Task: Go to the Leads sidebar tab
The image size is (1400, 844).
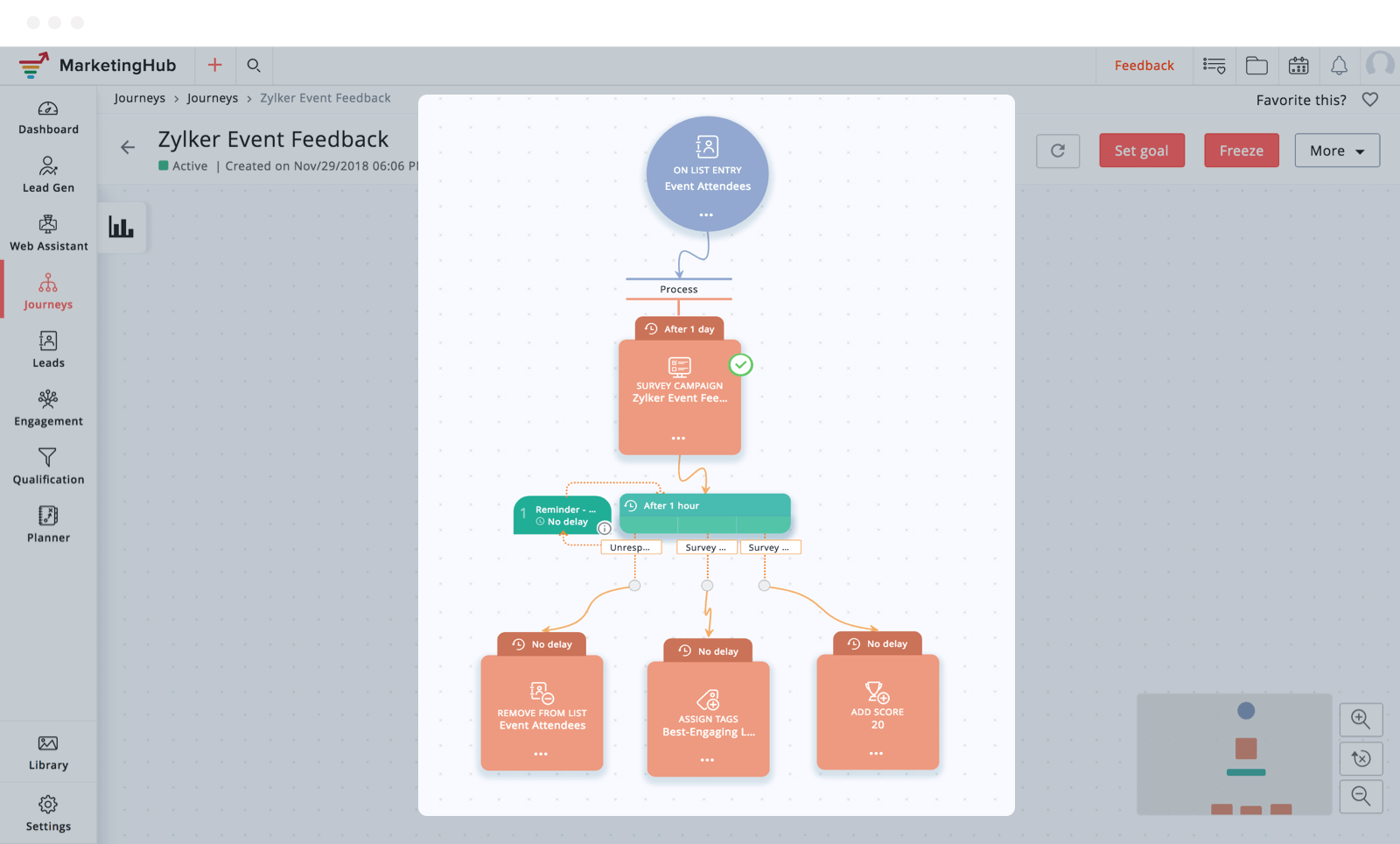Action: coord(48,350)
